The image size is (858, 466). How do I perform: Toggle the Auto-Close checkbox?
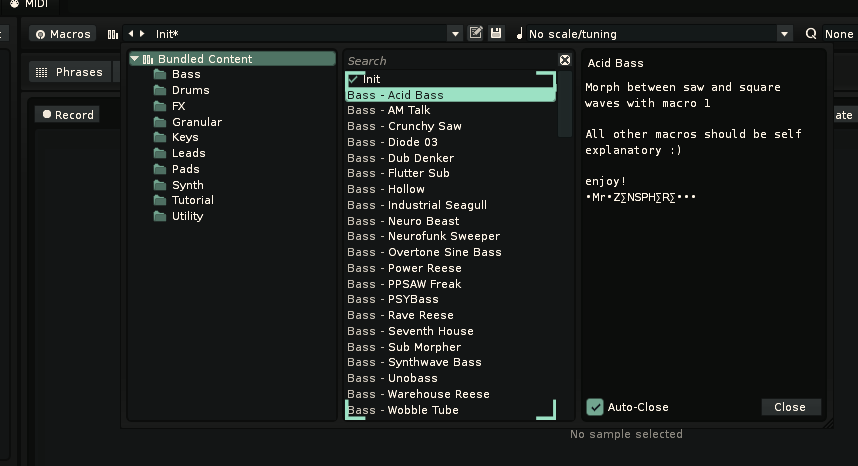tap(595, 407)
